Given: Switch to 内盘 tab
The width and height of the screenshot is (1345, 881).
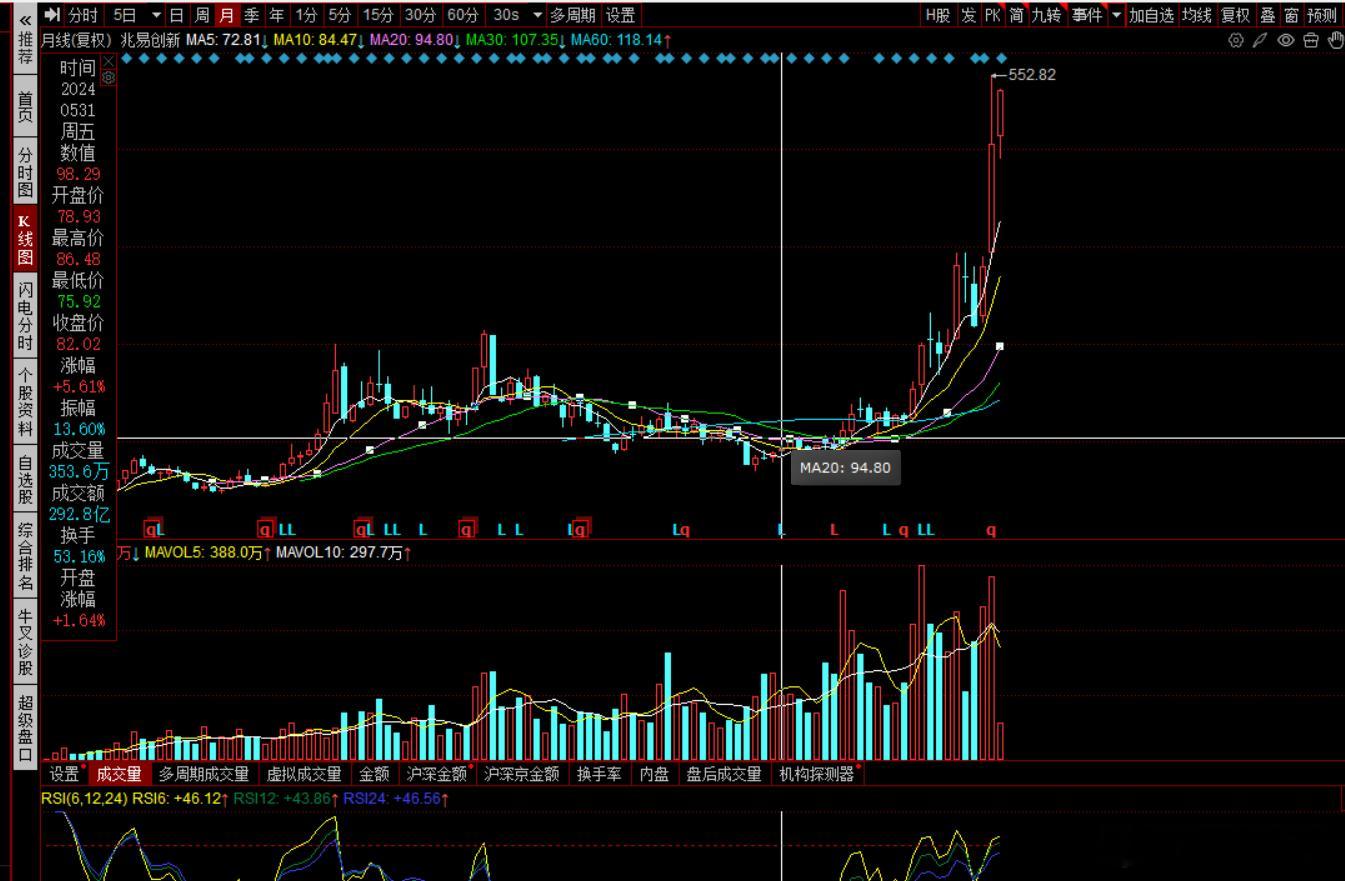Looking at the screenshot, I should 654,774.
